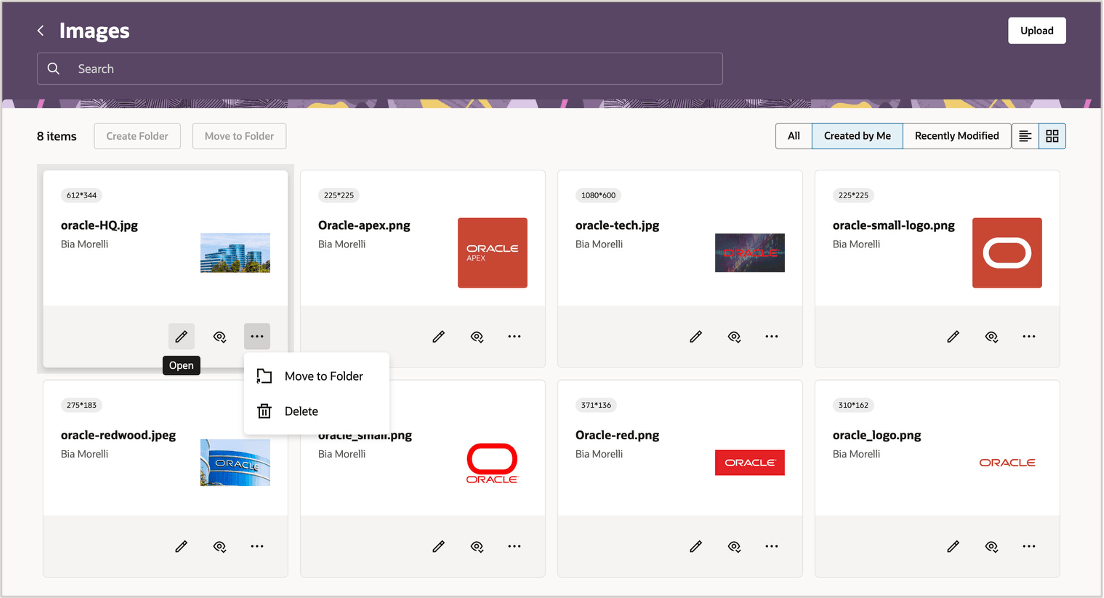Open more actions for oracle-tech.jpg
The width and height of the screenshot is (1104, 598).
(x=772, y=337)
